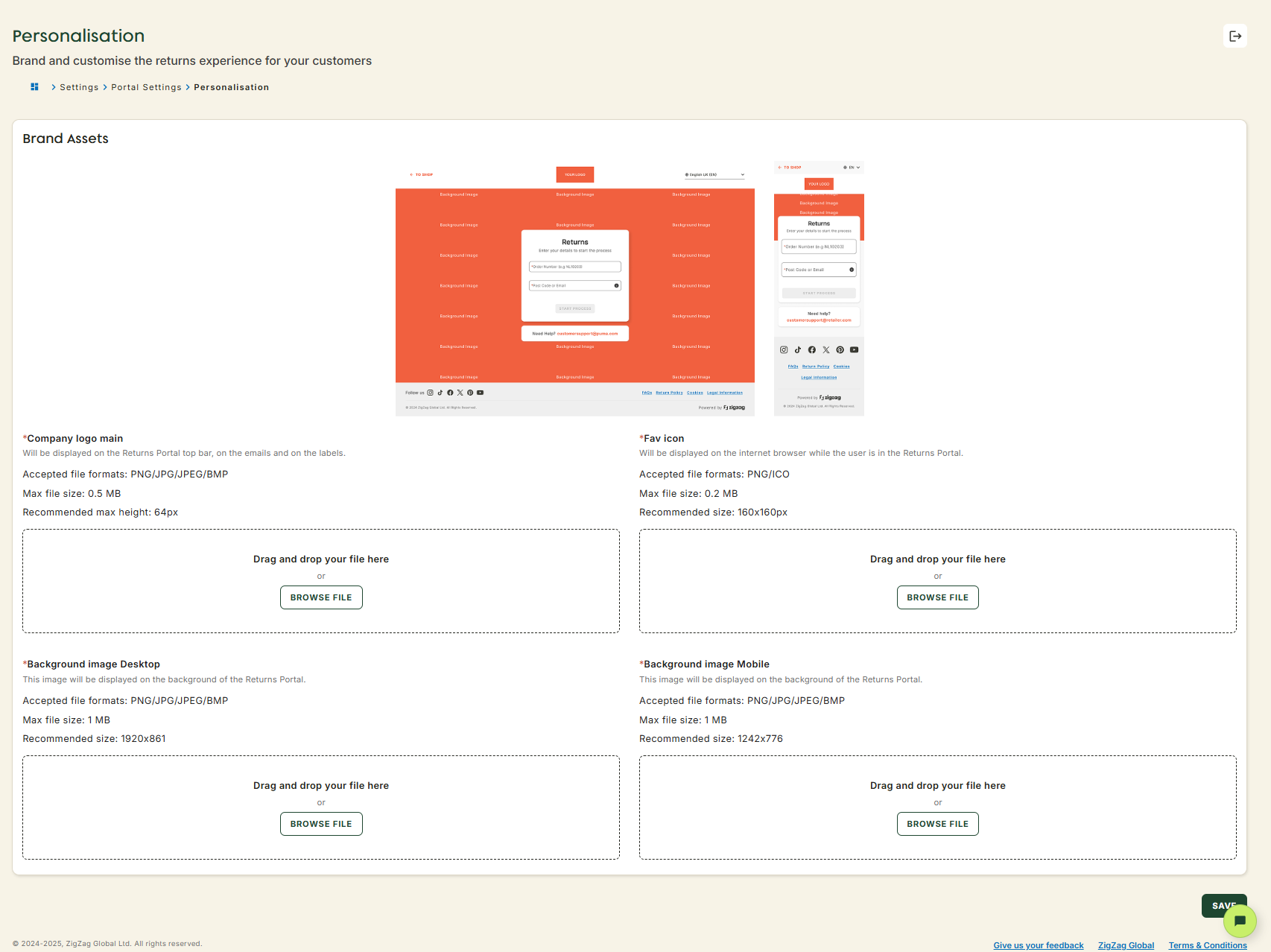Click the Order Number input in the desktop preview

click(x=574, y=266)
